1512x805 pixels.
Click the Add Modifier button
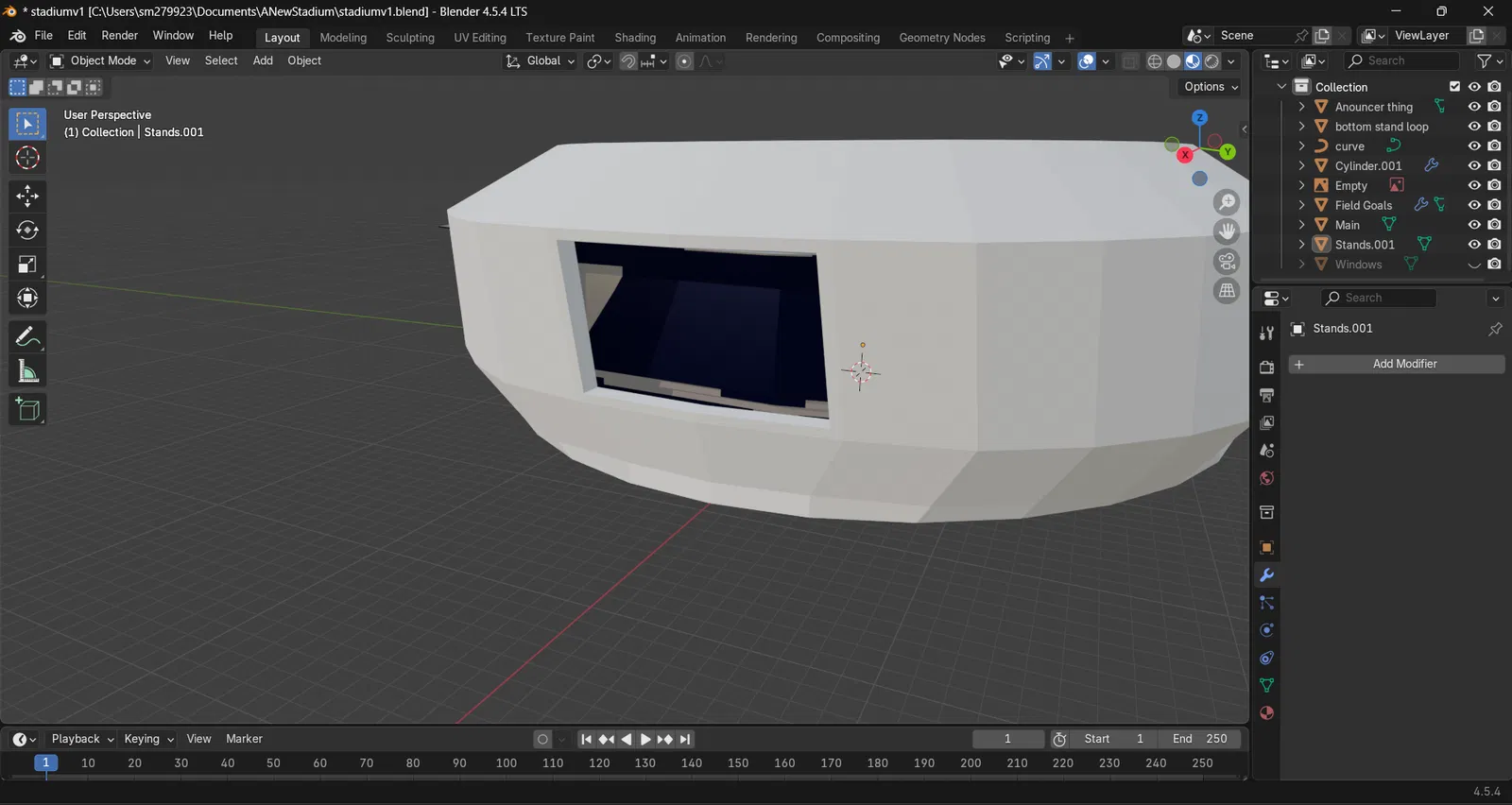click(x=1397, y=364)
